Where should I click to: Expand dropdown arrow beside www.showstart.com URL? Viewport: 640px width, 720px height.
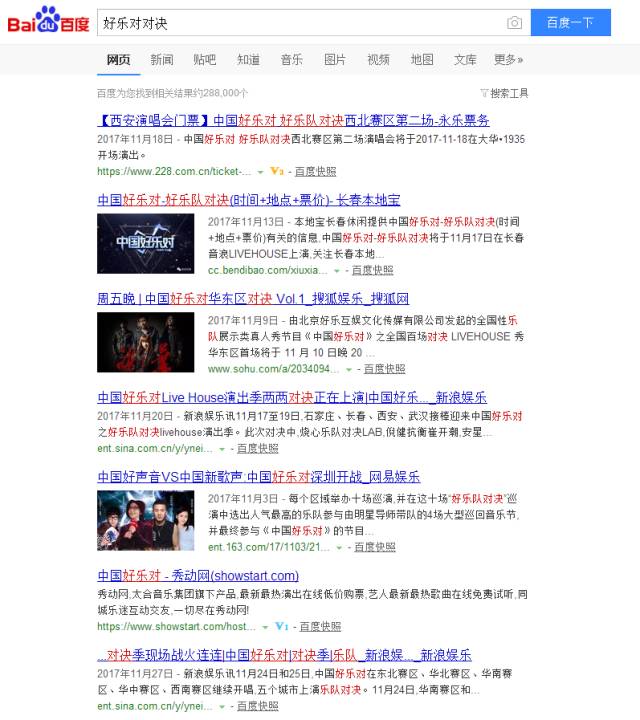coord(265,627)
